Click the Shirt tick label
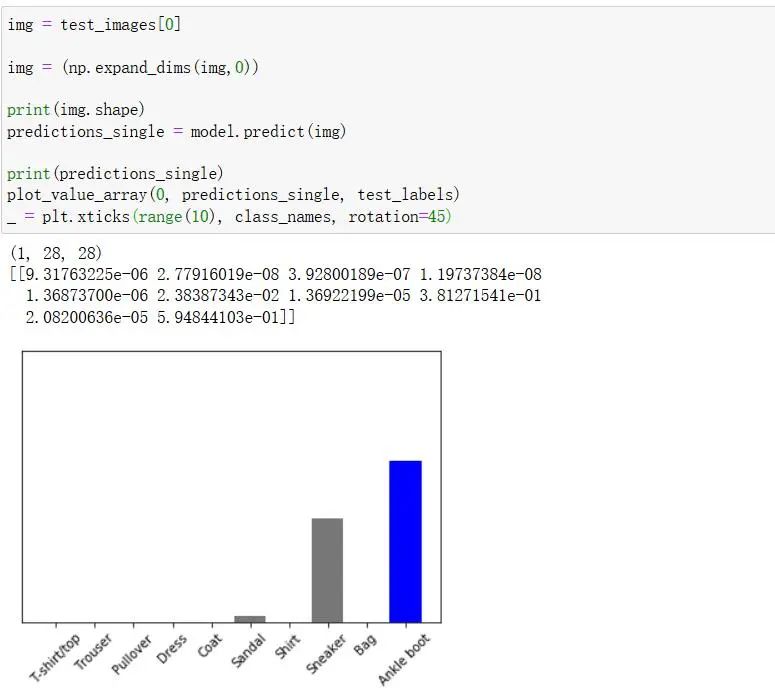The image size is (775, 692). tap(288, 648)
